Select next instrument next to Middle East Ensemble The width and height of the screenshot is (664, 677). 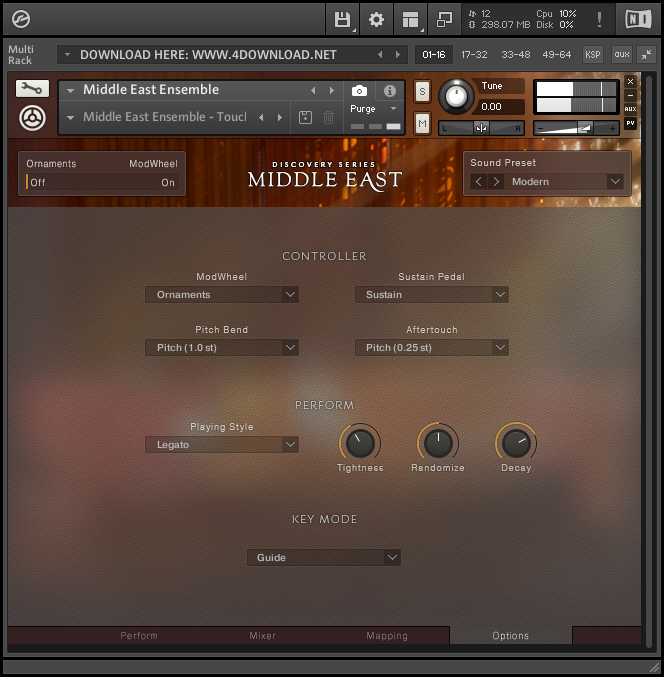click(332, 91)
